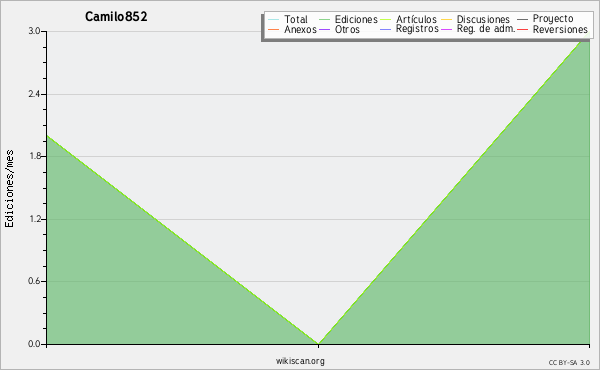The width and height of the screenshot is (600, 370).
Task: Click the 2.4 y-axis value
Action: point(34,94)
